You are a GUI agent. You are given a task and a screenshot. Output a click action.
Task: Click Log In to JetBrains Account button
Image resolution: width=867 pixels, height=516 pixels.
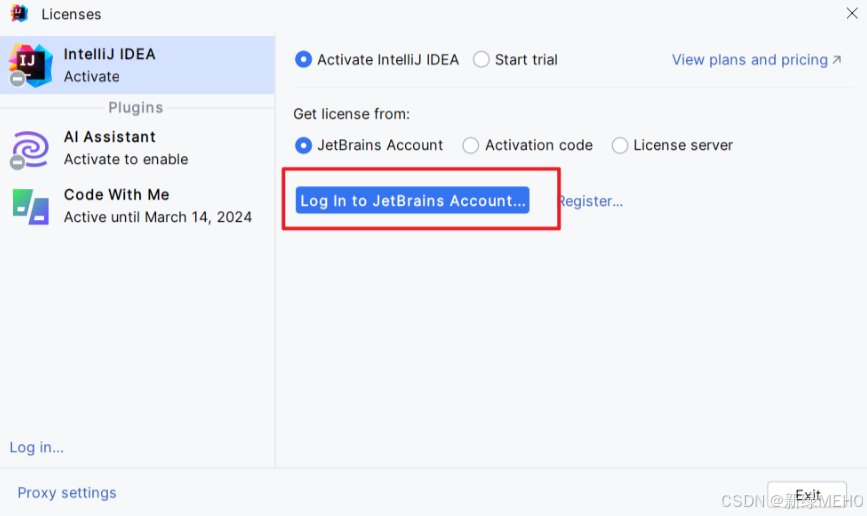coord(412,200)
